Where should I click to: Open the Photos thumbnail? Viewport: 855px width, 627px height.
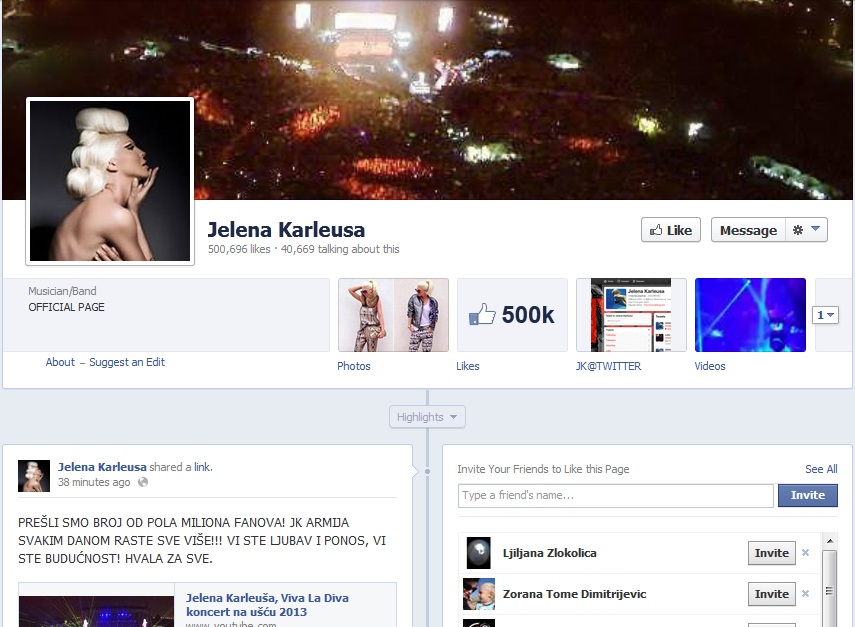tap(393, 315)
